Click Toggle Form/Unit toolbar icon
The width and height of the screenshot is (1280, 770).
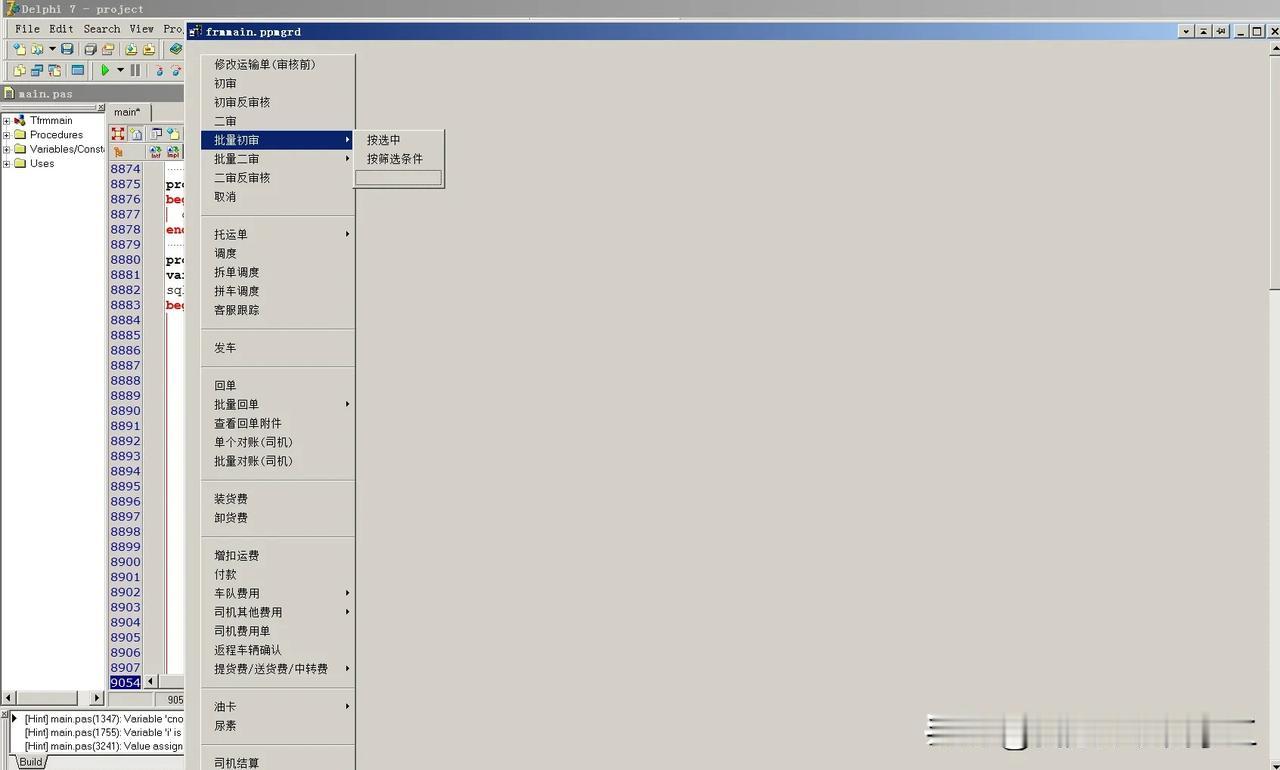pyautogui.click(x=55, y=70)
